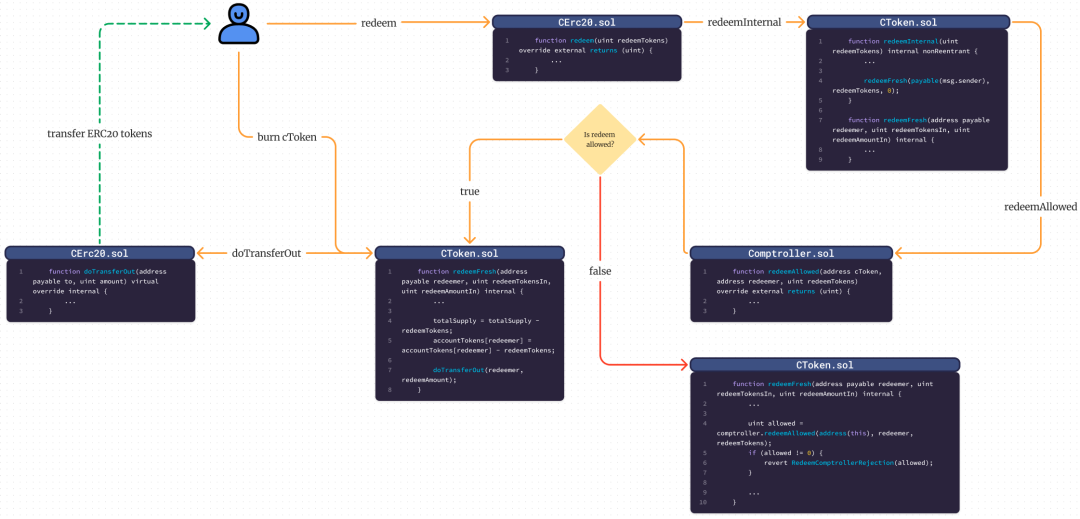Click 'doTransferOut(redeemer,' code line

(x=477, y=370)
